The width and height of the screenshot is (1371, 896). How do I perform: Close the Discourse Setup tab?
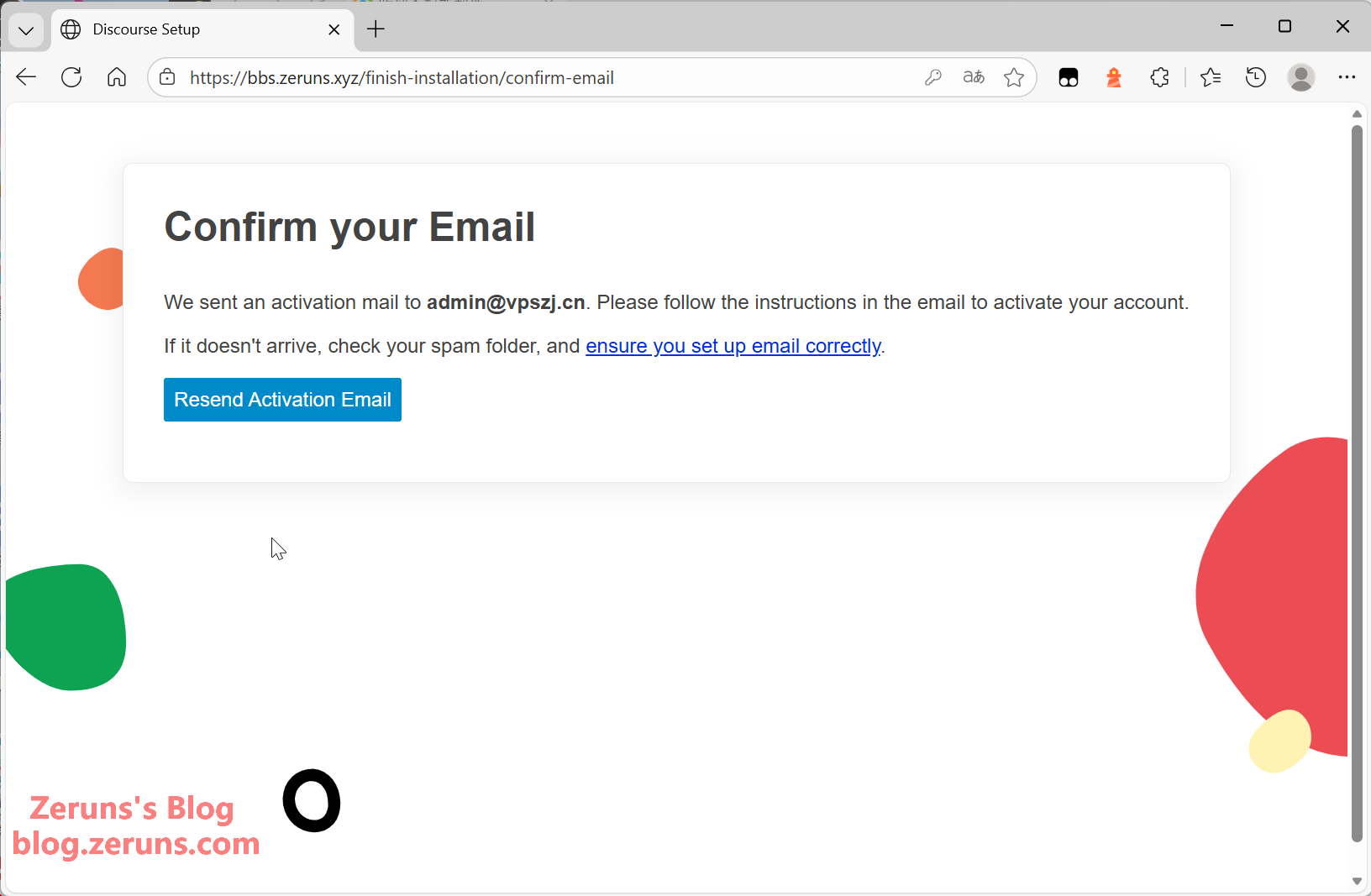(x=334, y=29)
